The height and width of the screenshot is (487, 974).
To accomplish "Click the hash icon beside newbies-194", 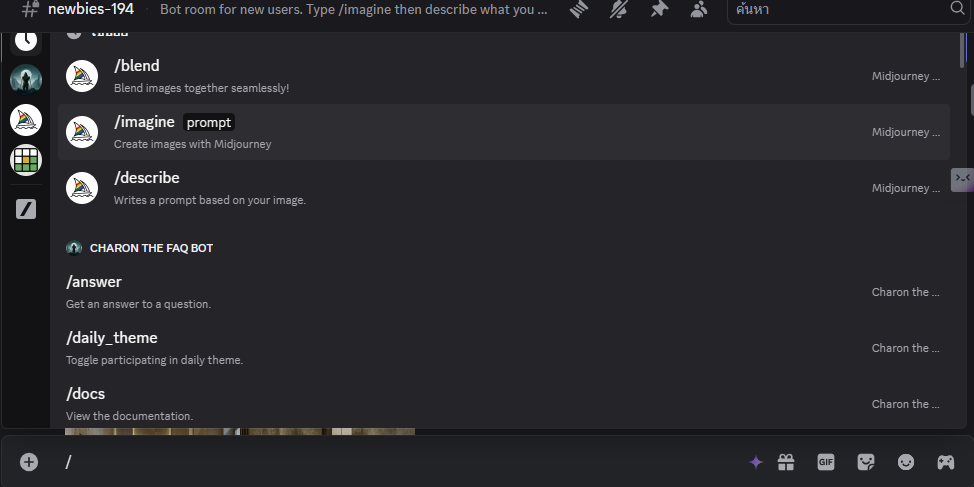I will pyautogui.click(x=30, y=9).
